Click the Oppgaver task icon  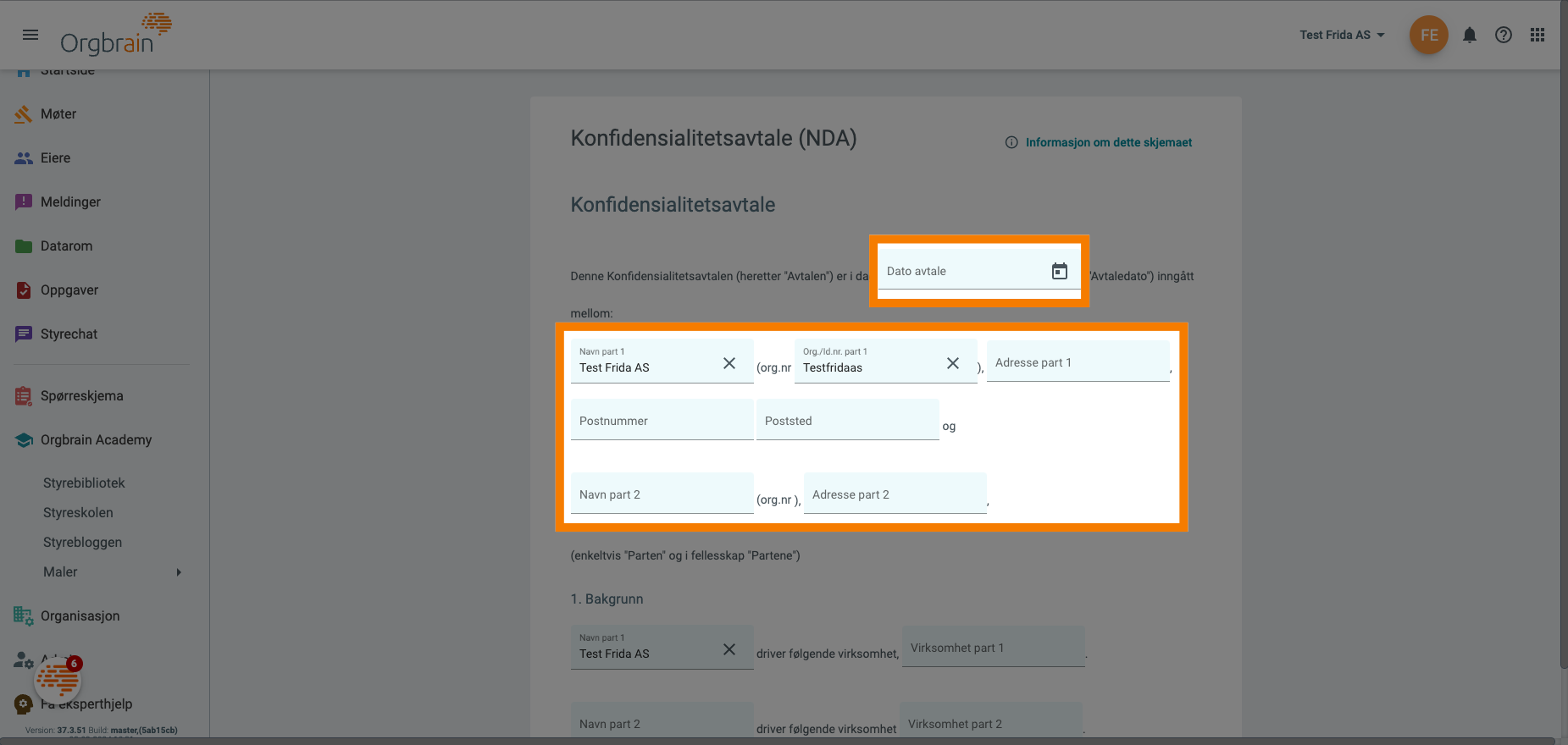click(24, 290)
